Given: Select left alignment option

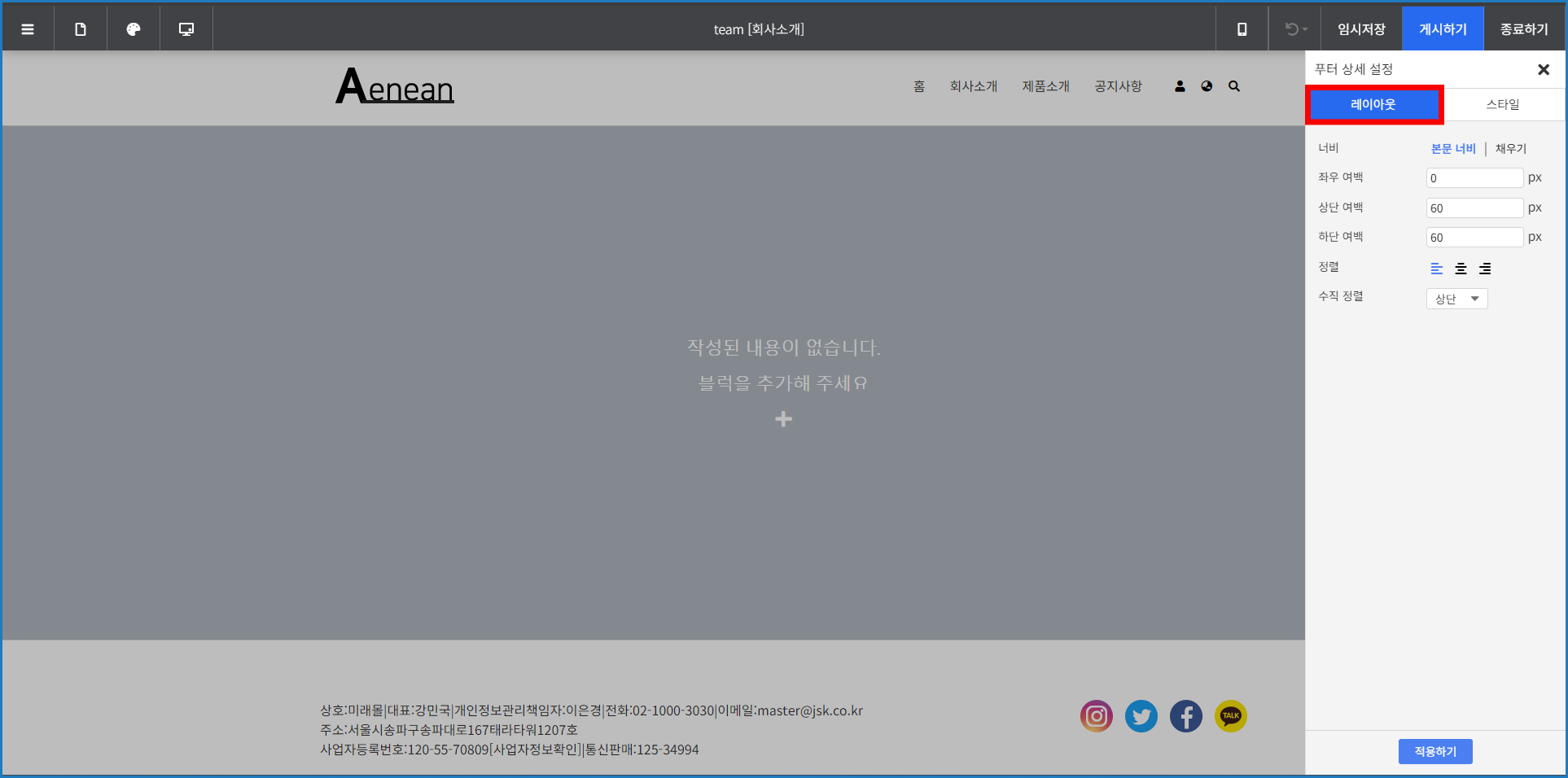Looking at the screenshot, I should tap(1437, 269).
